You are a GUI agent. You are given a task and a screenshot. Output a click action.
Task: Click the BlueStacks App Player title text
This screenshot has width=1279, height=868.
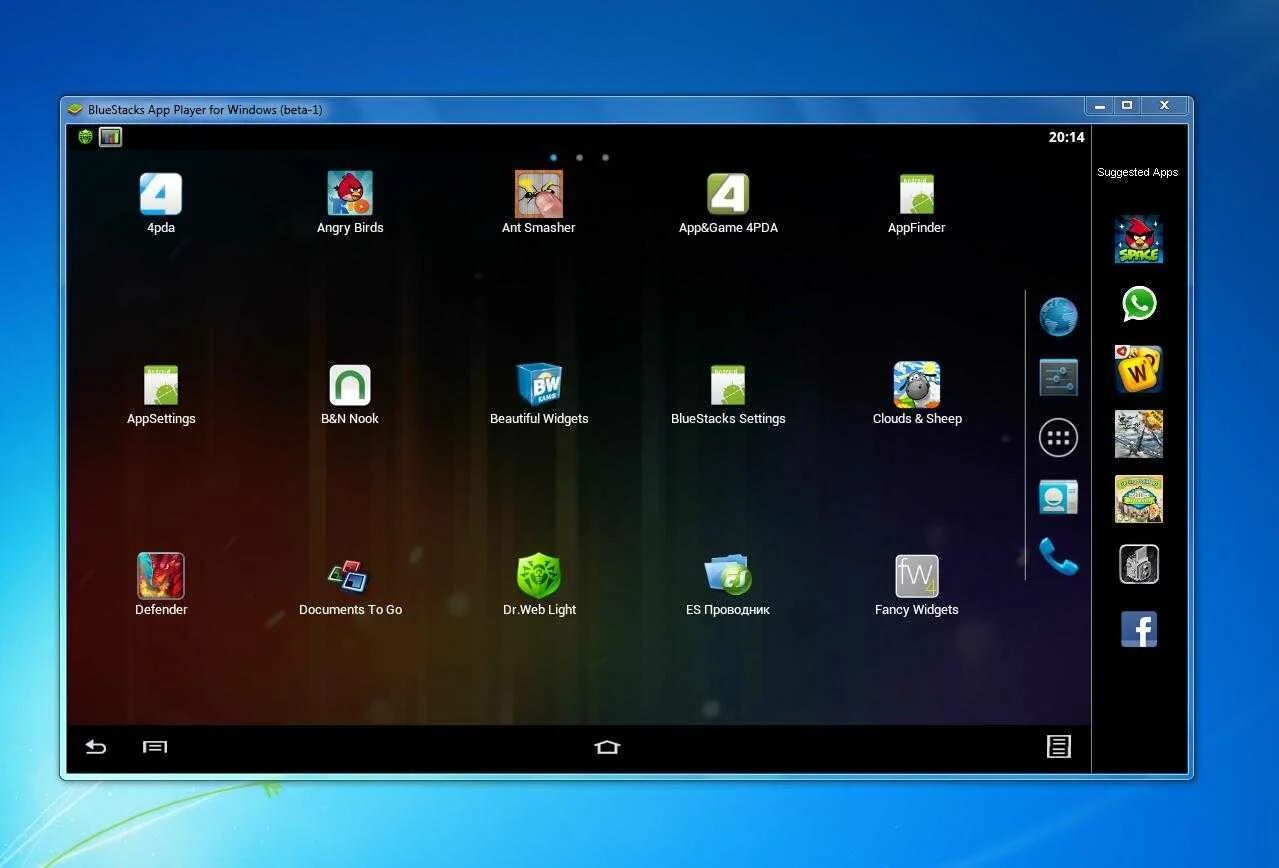[x=205, y=110]
